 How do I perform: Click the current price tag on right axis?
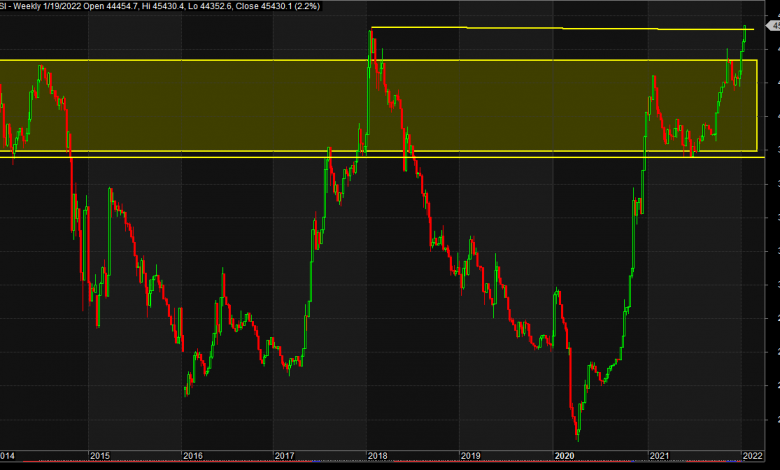(774, 27)
